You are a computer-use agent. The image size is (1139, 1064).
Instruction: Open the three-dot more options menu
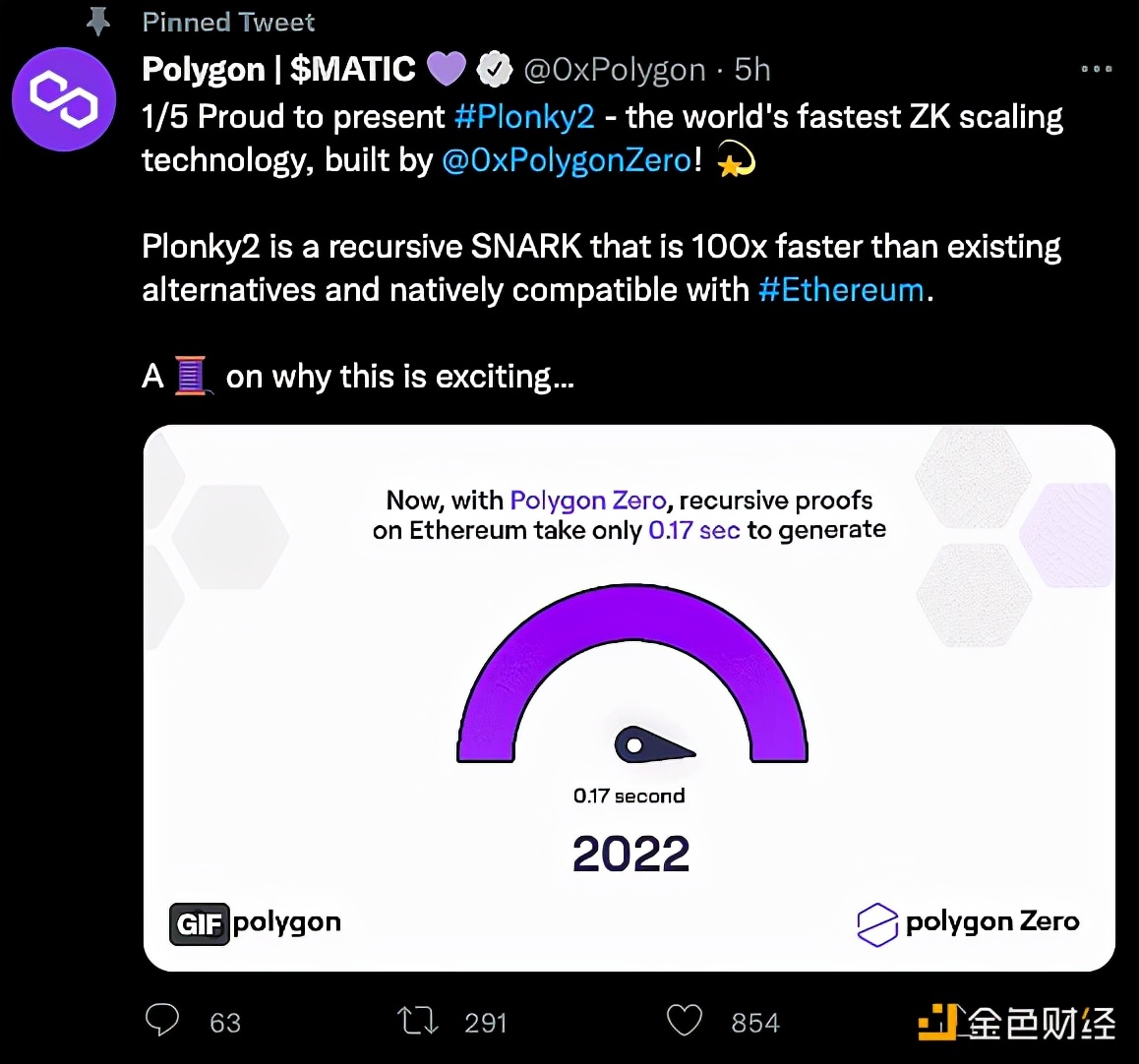coord(1096,69)
